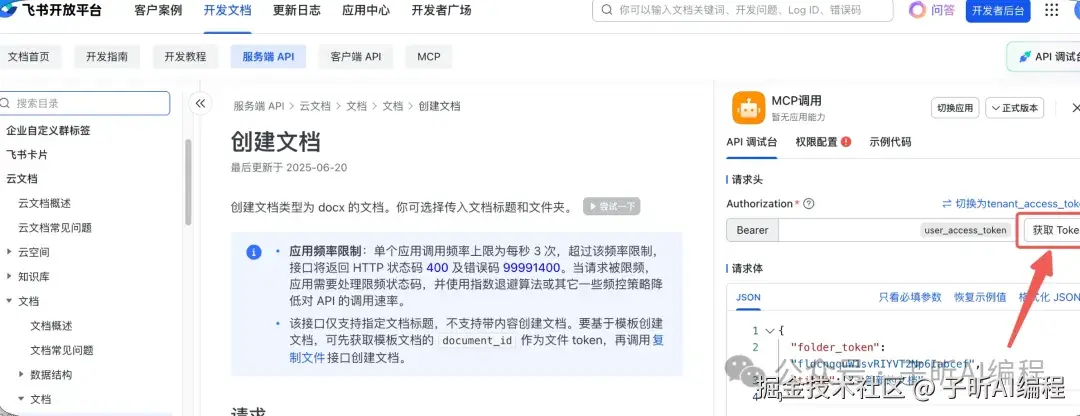Select the 服务端 API tab
The image size is (1080, 416).
pyautogui.click(x=268, y=56)
